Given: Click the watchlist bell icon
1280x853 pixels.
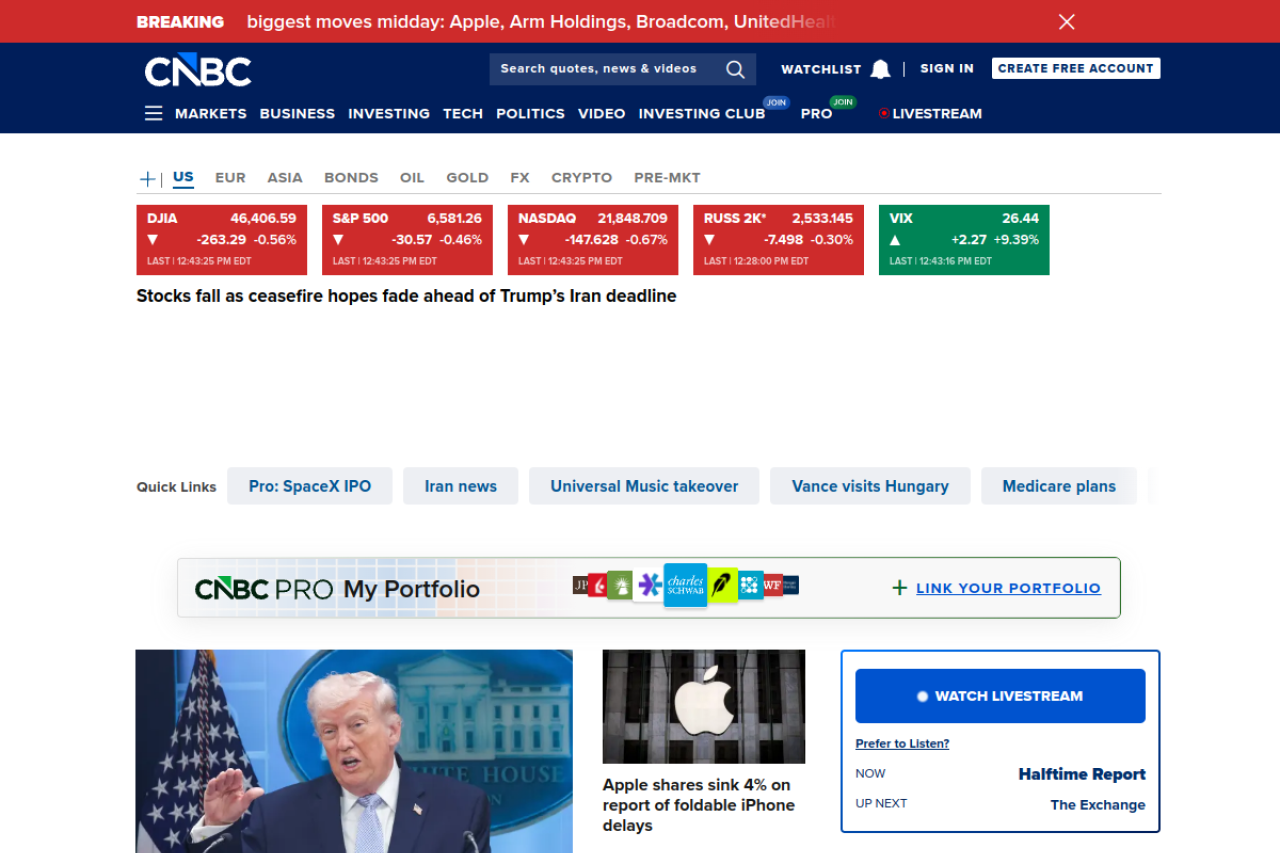Looking at the screenshot, I should pyautogui.click(x=880, y=69).
